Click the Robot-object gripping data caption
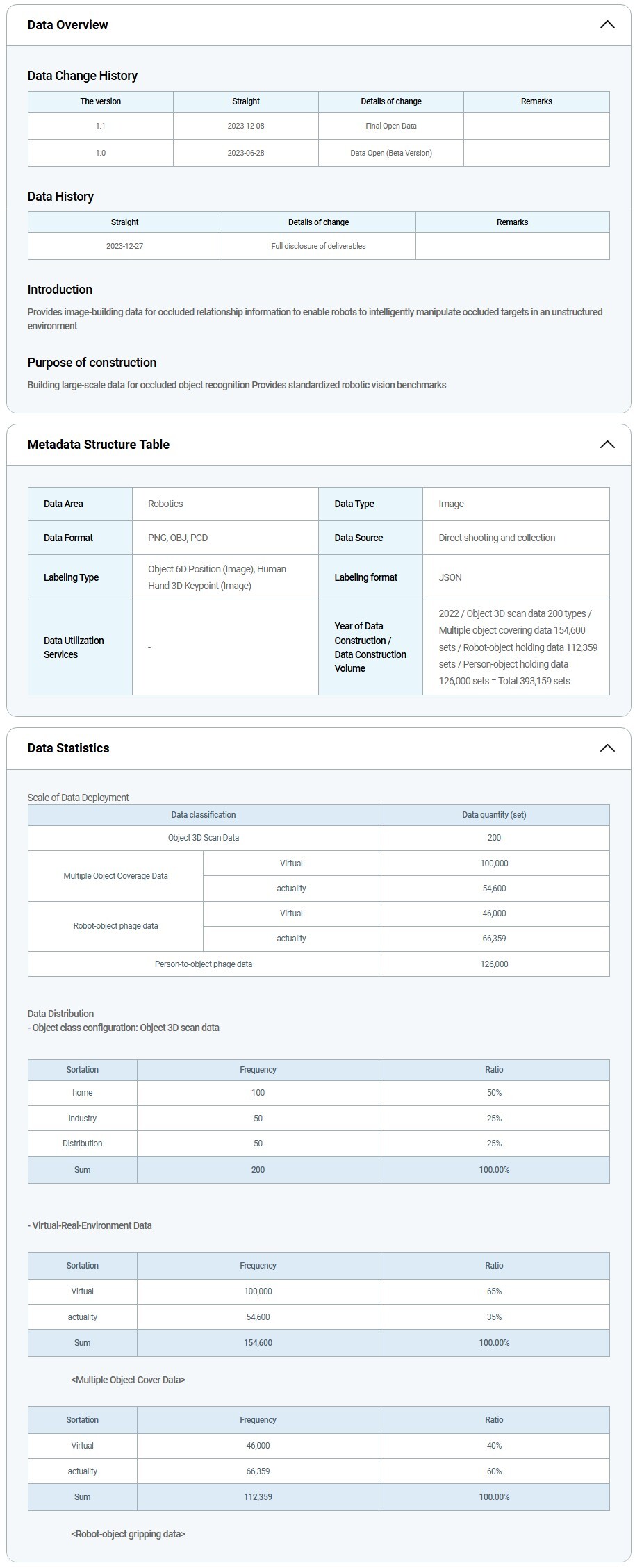The height and width of the screenshot is (1568, 635). tap(128, 1534)
